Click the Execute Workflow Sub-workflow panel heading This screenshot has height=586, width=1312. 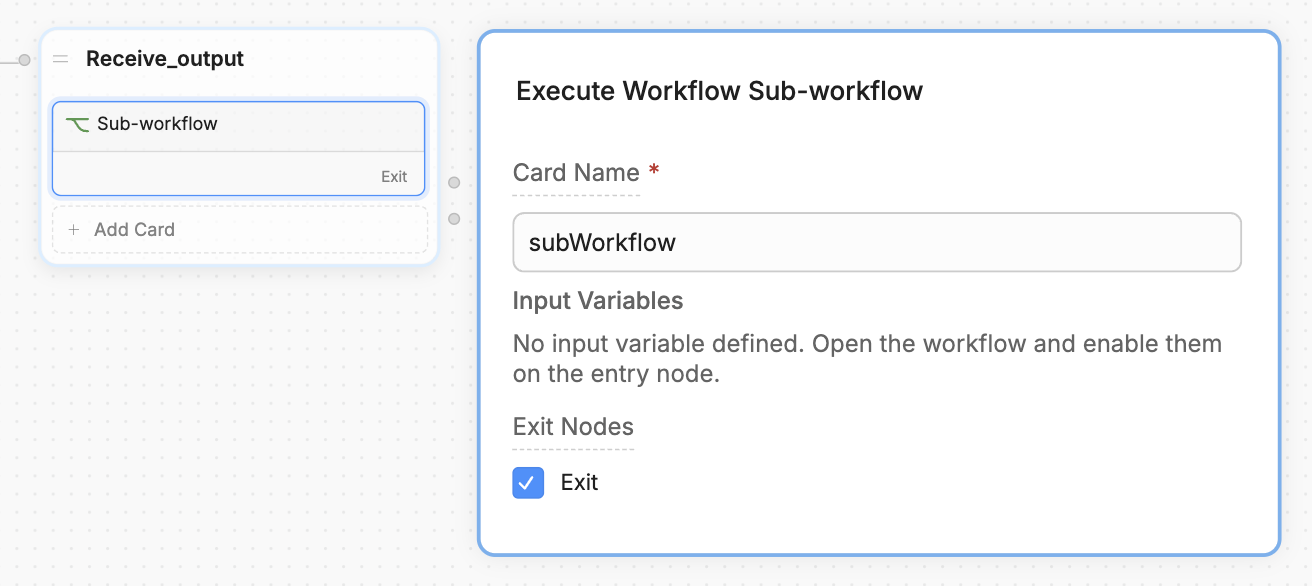[x=718, y=90]
